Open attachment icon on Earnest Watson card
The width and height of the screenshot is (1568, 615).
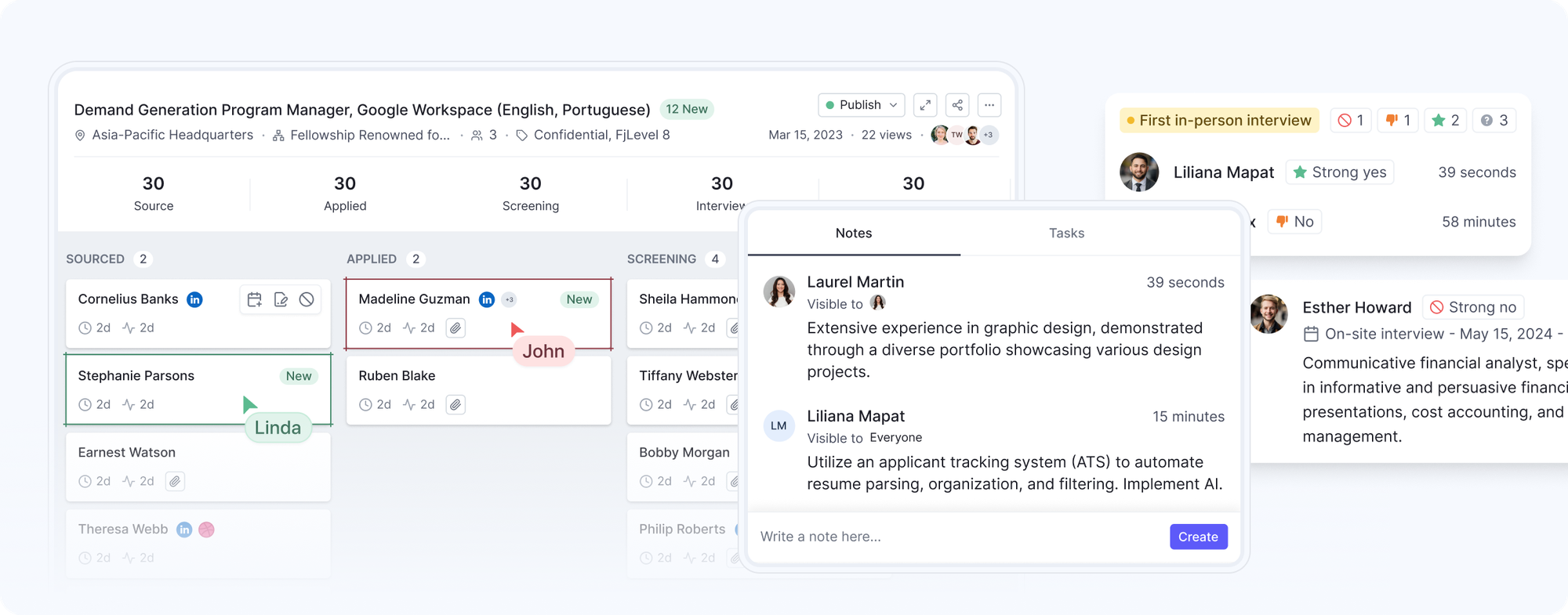click(176, 482)
